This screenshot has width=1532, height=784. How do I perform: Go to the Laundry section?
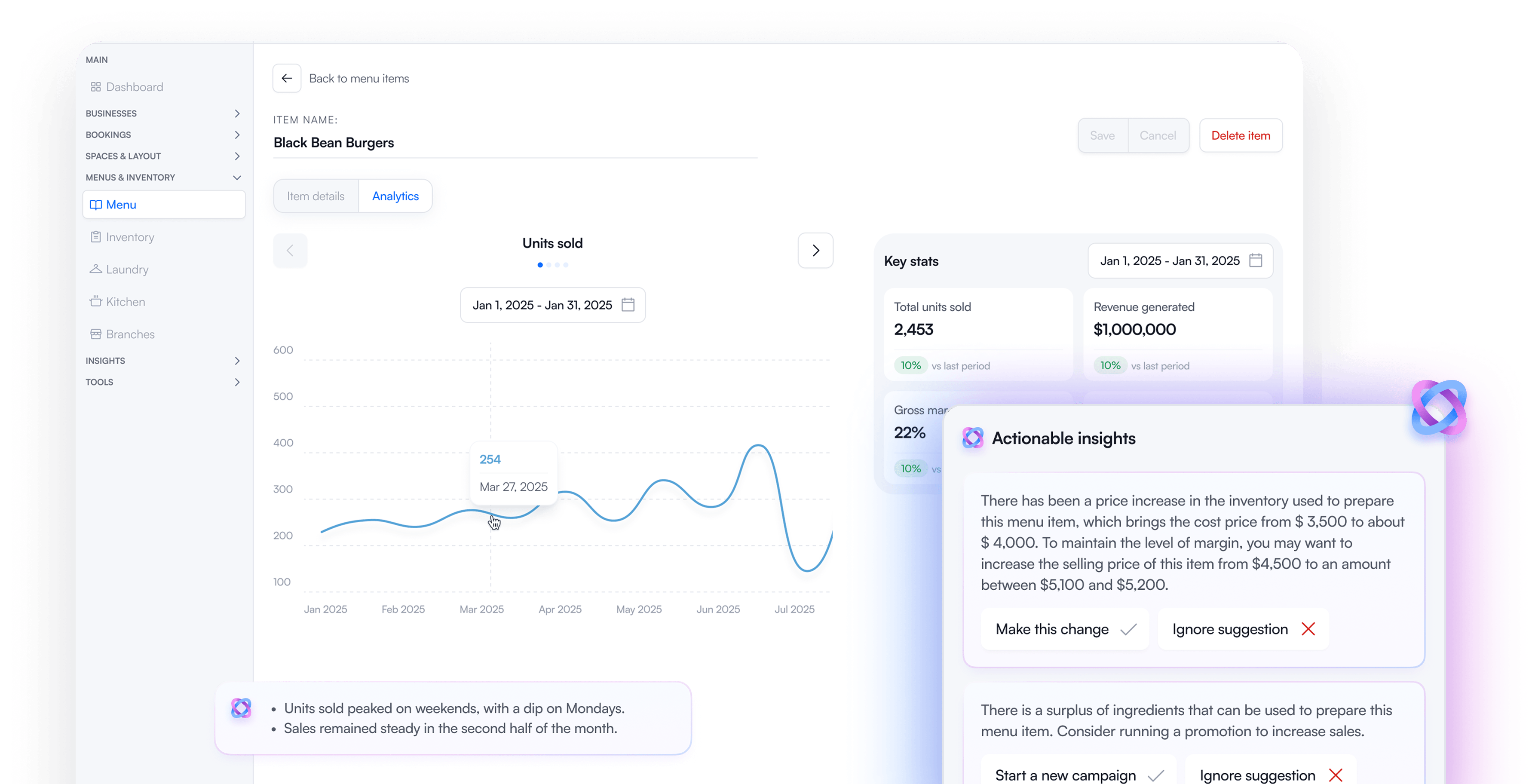click(119, 269)
